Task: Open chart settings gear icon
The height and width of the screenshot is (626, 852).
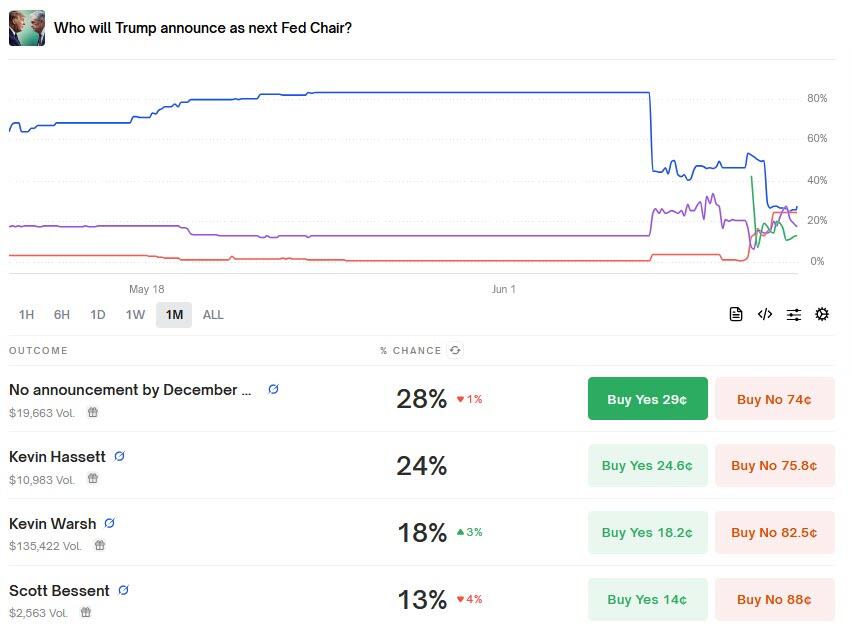Action: pyautogui.click(x=822, y=314)
